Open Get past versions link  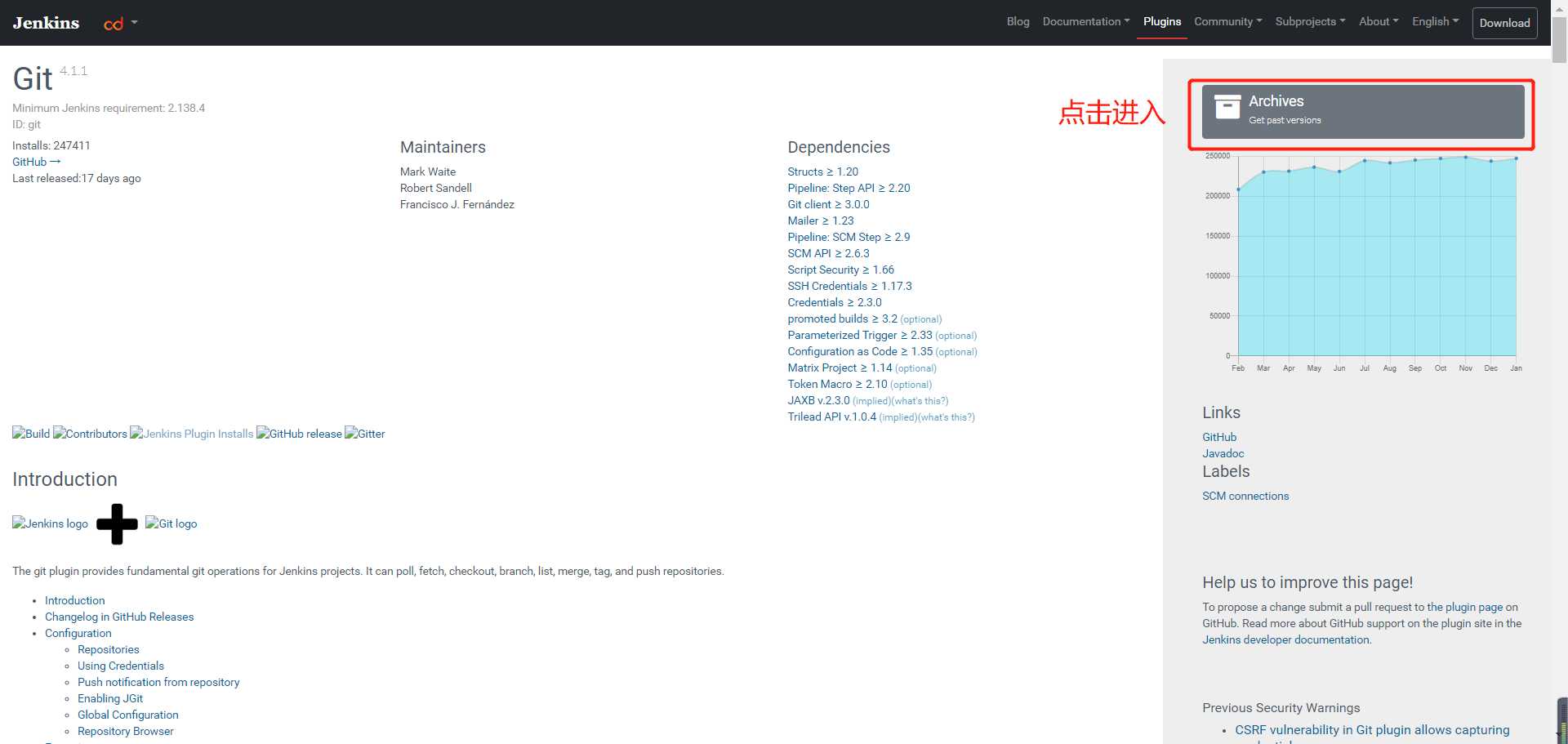click(1285, 121)
